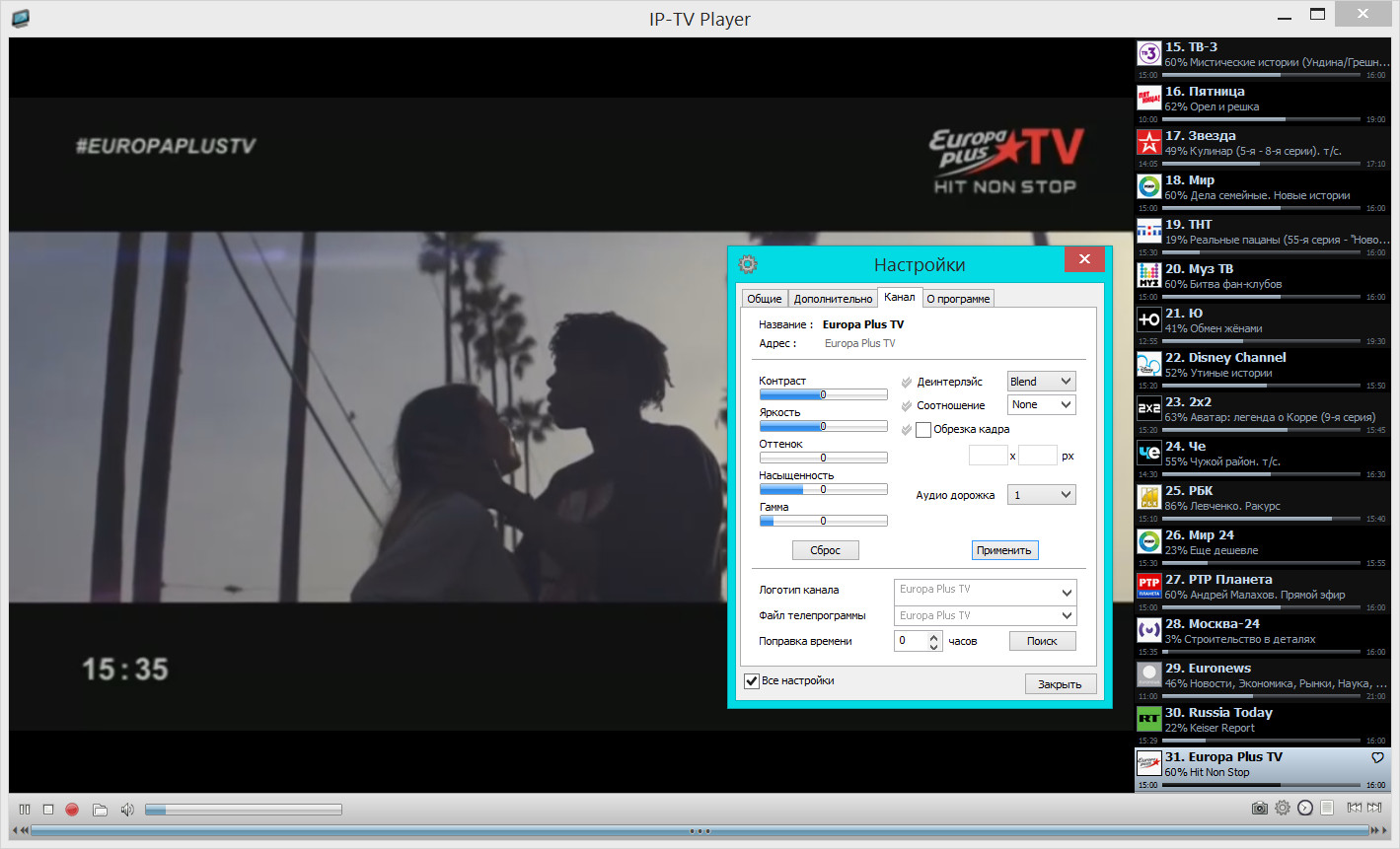Click the gear icon in Настройки title bar
The image size is (1400, 849).
pos(748,264)
